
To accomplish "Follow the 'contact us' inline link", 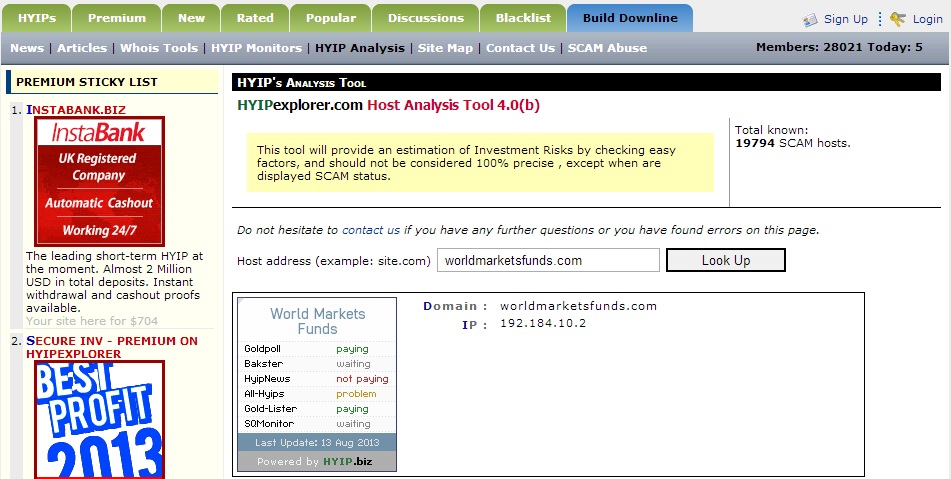I will (371, 230).
